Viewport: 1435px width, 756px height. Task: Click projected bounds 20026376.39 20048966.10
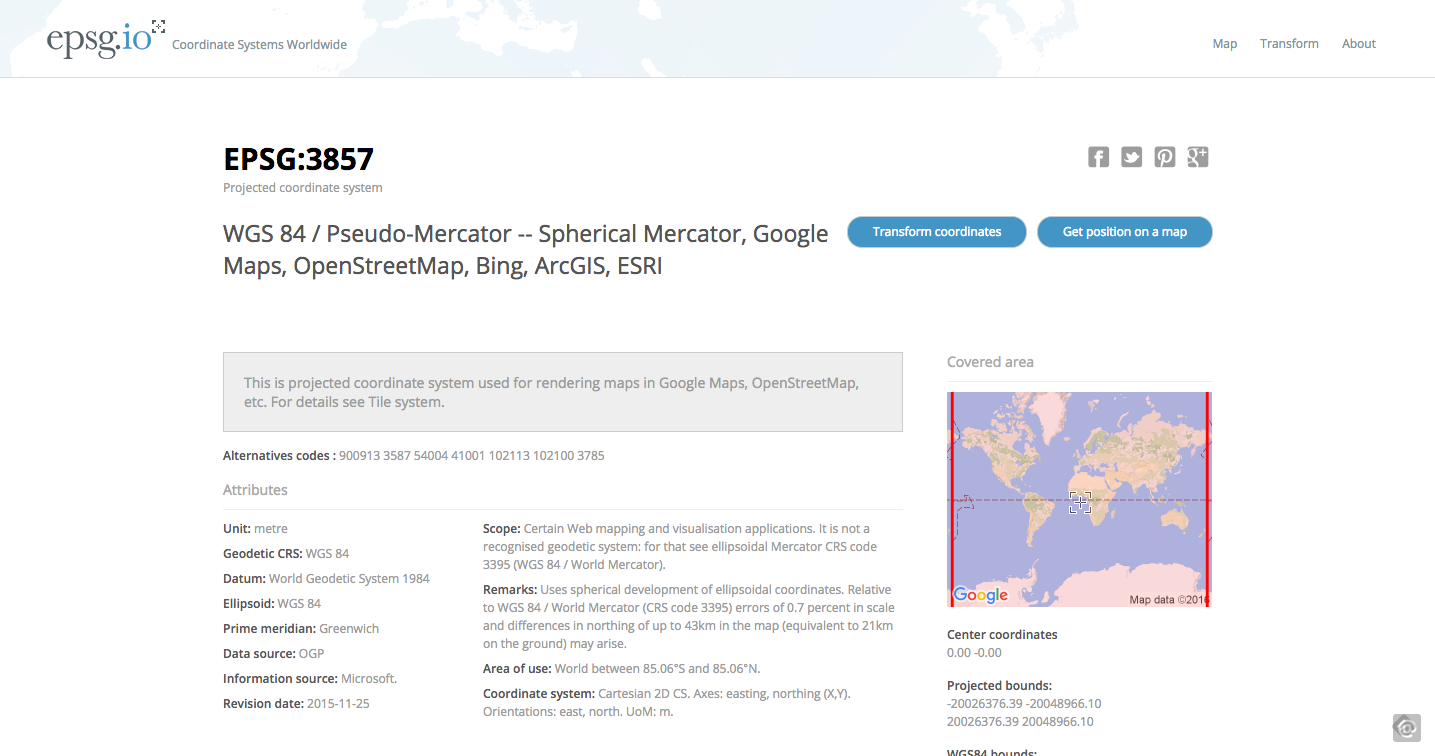click(x=1020, y=722)
